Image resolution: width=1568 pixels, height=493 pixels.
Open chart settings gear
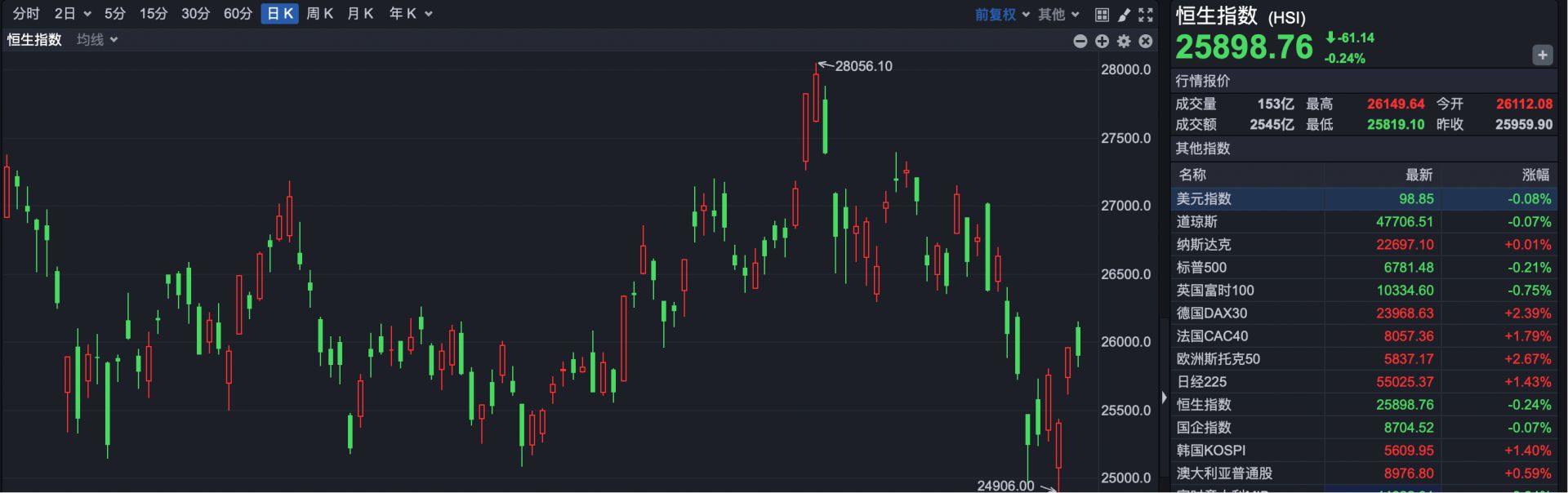pyautogui.click(x=1124, y=41)
